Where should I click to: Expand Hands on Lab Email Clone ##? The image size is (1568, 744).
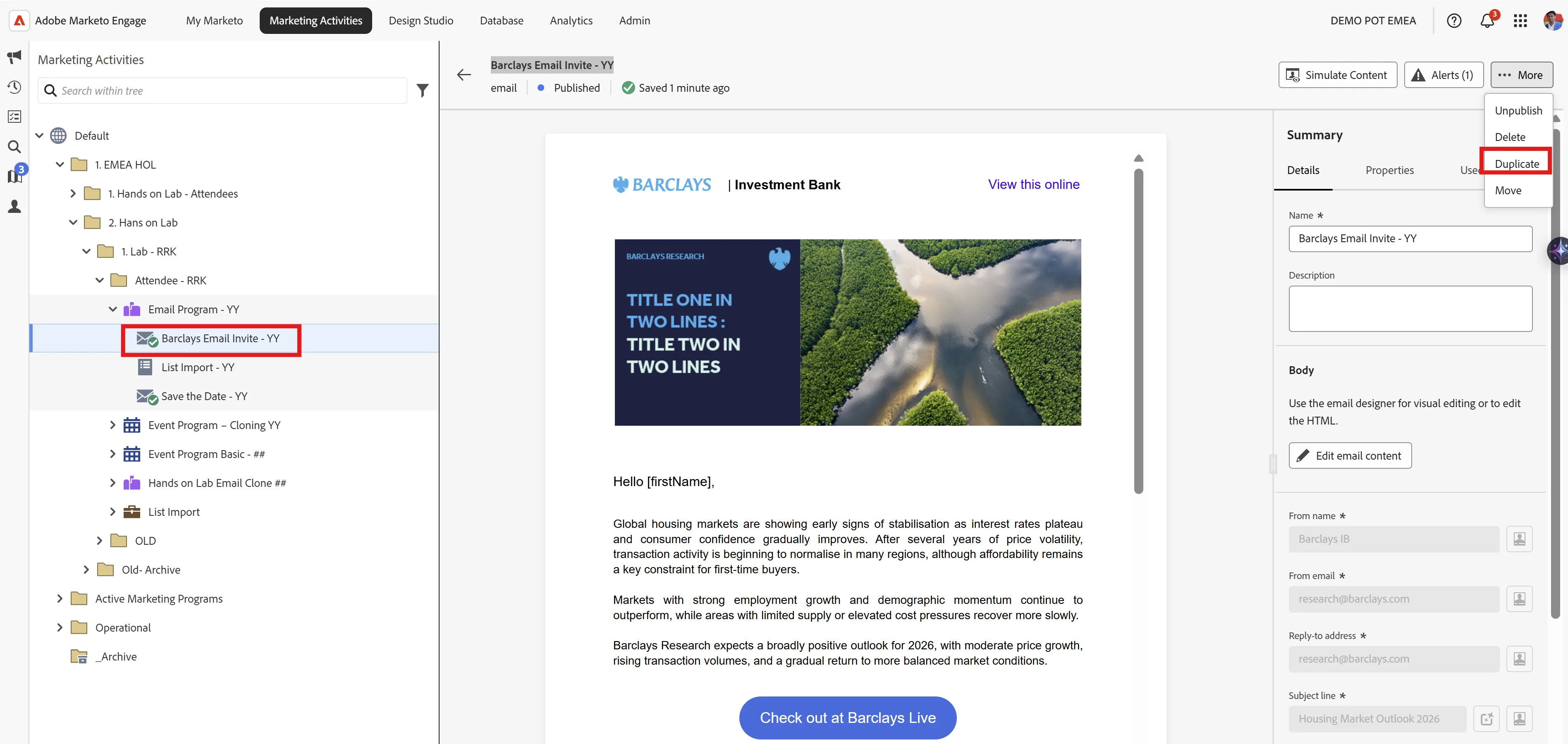(112, 483)
